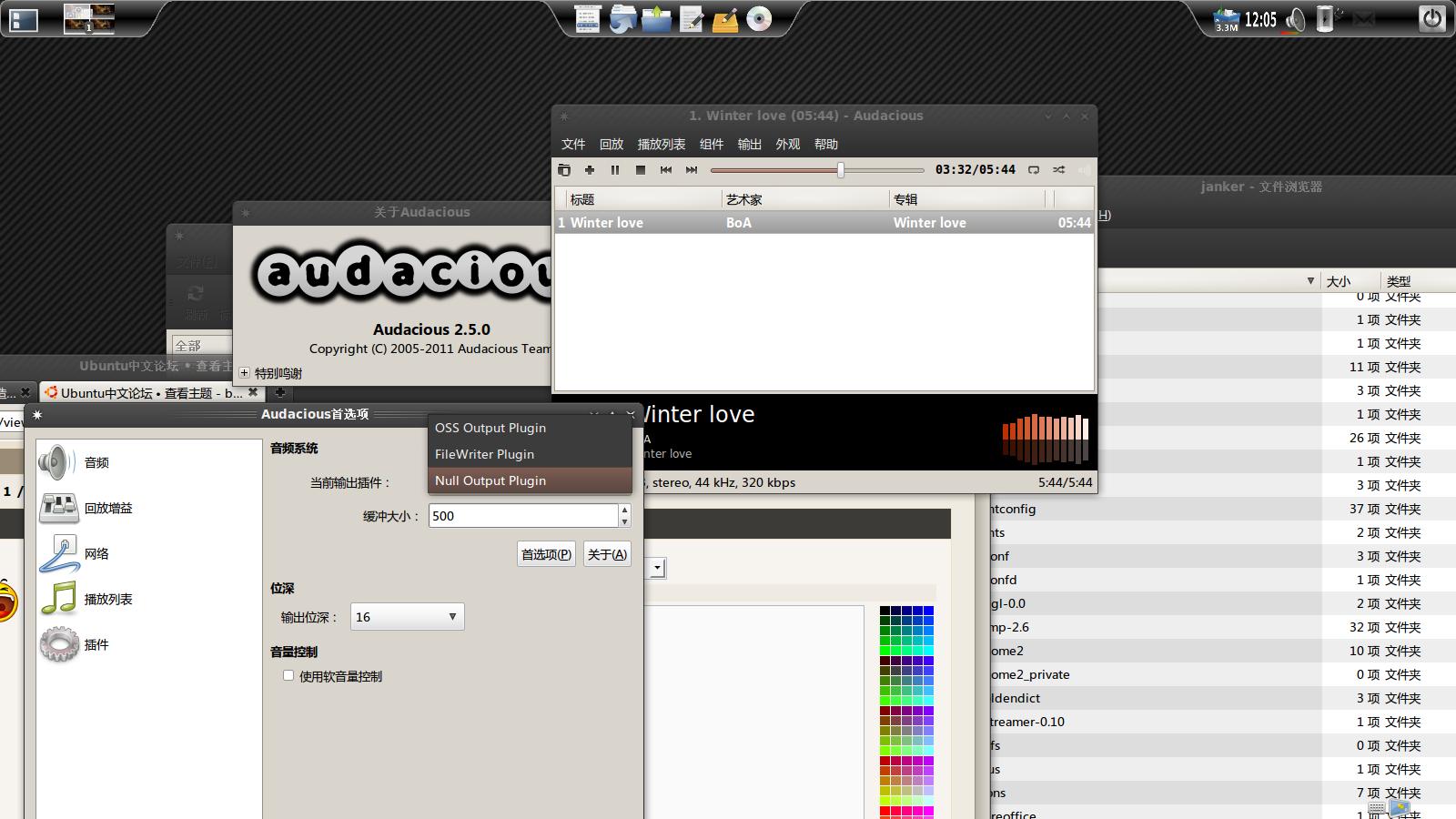
Task: Open the text editor launcher in top dock
Action: point(692,19)
